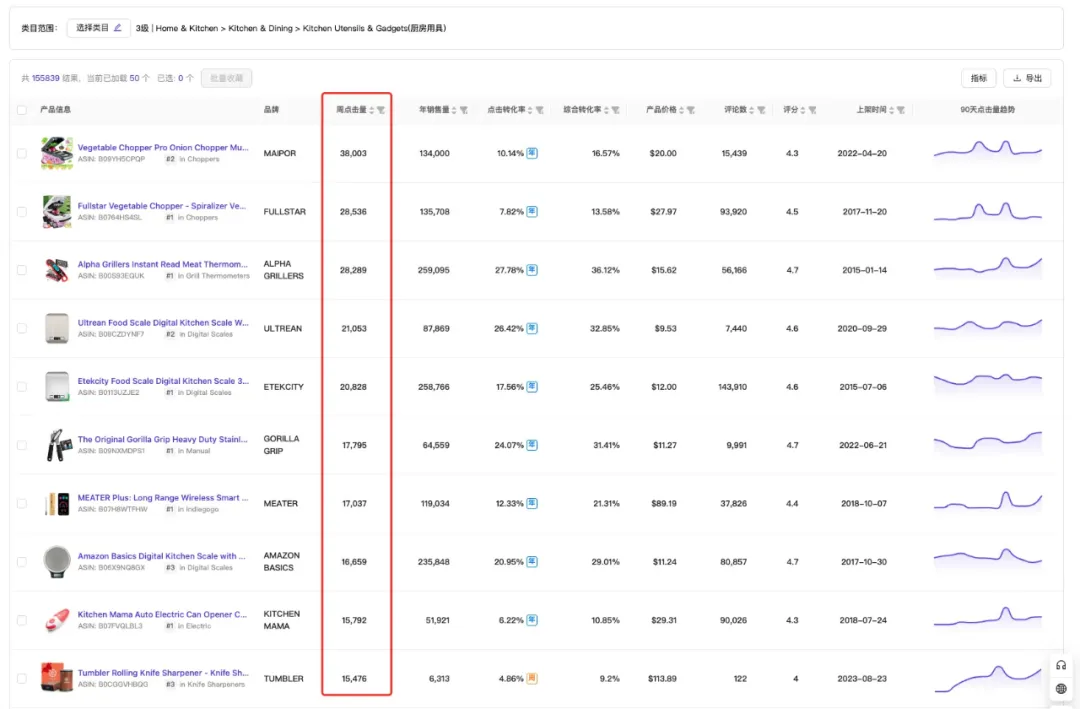Click the 批量收藏 bulk favorite button
This screenshot has height=709, width=1080.
(x=227, y=79)
